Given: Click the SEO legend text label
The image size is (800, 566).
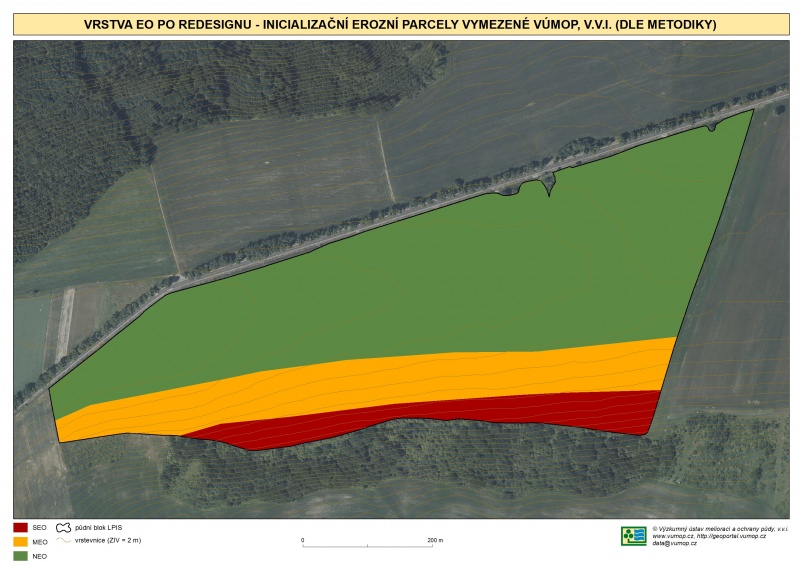Looking at the screenshot, I should tap(40, 527).
